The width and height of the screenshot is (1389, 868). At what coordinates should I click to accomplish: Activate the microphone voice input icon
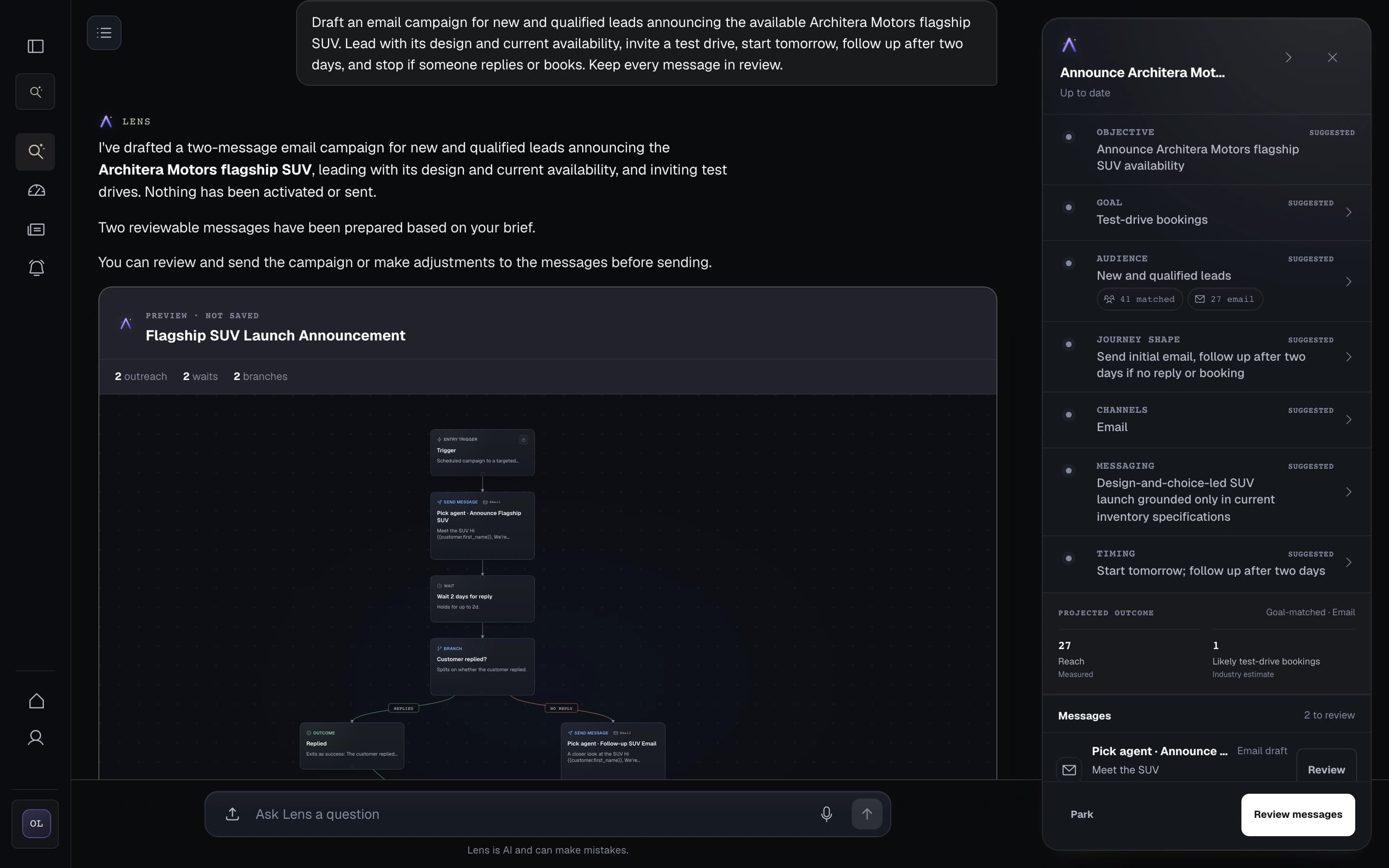click(827, 814)
